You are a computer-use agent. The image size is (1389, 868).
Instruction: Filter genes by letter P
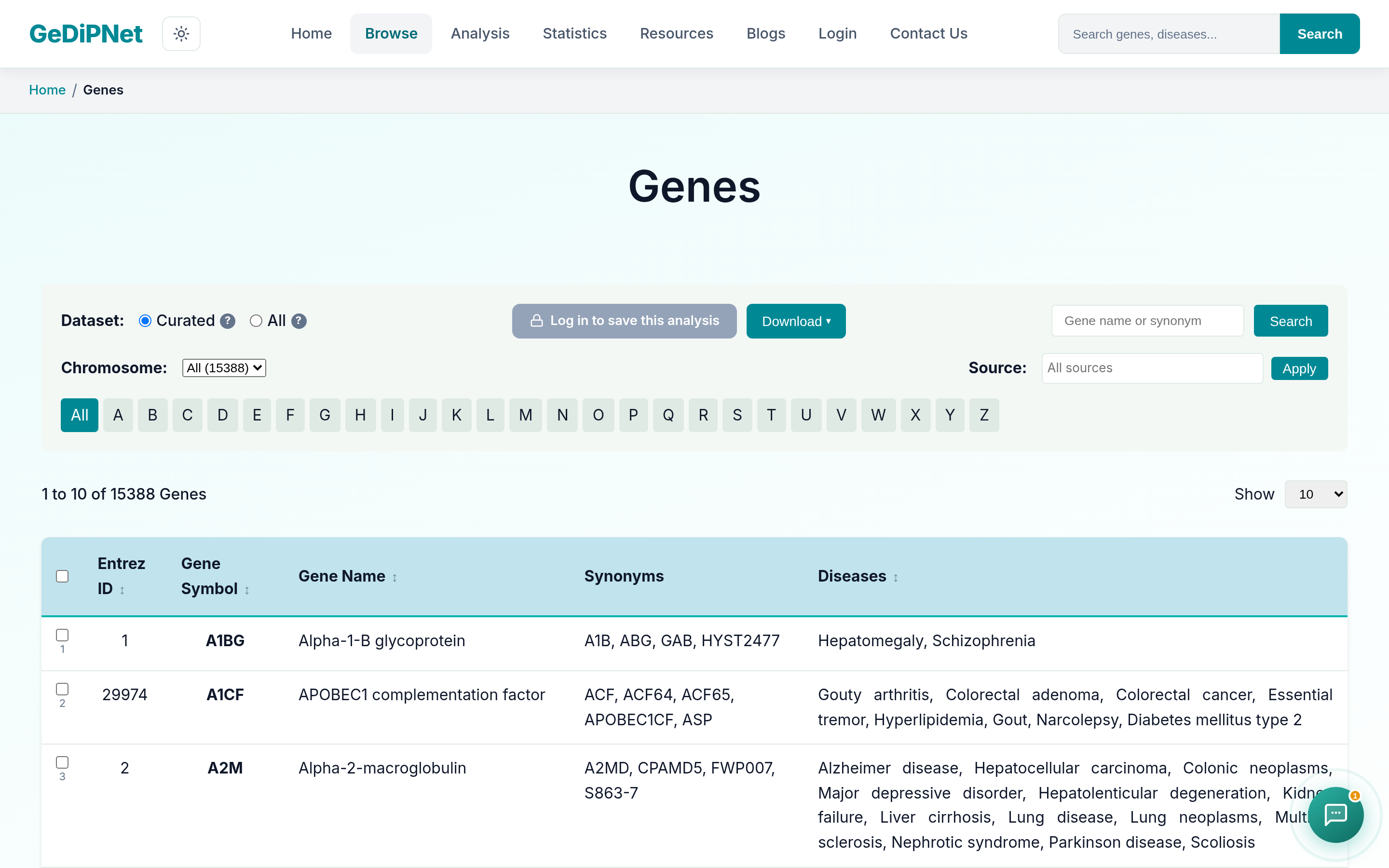pos(634,415)
